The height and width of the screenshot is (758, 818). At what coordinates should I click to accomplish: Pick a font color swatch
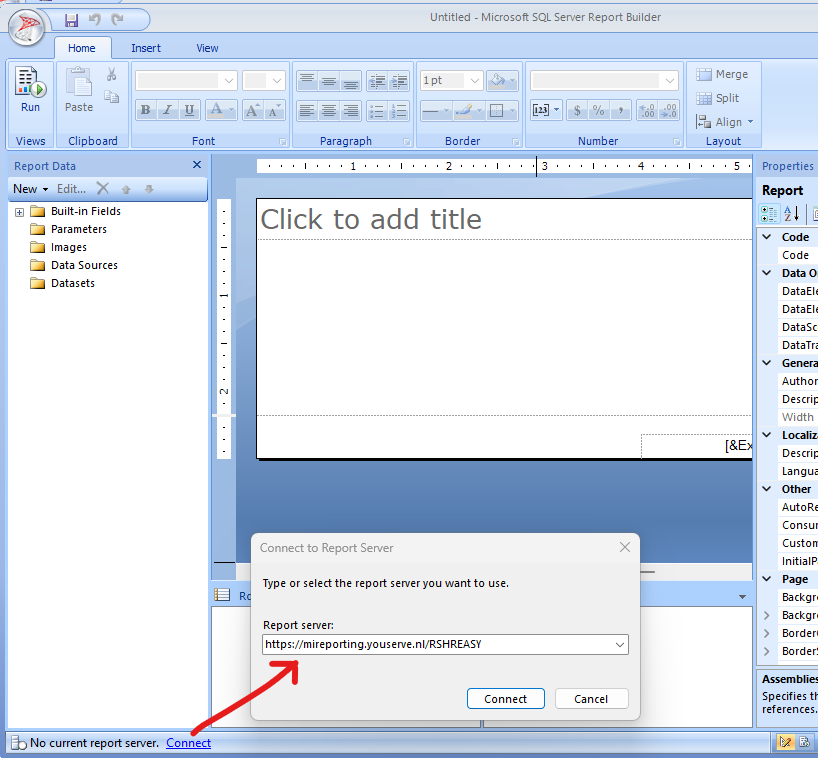tap(221, 110)
